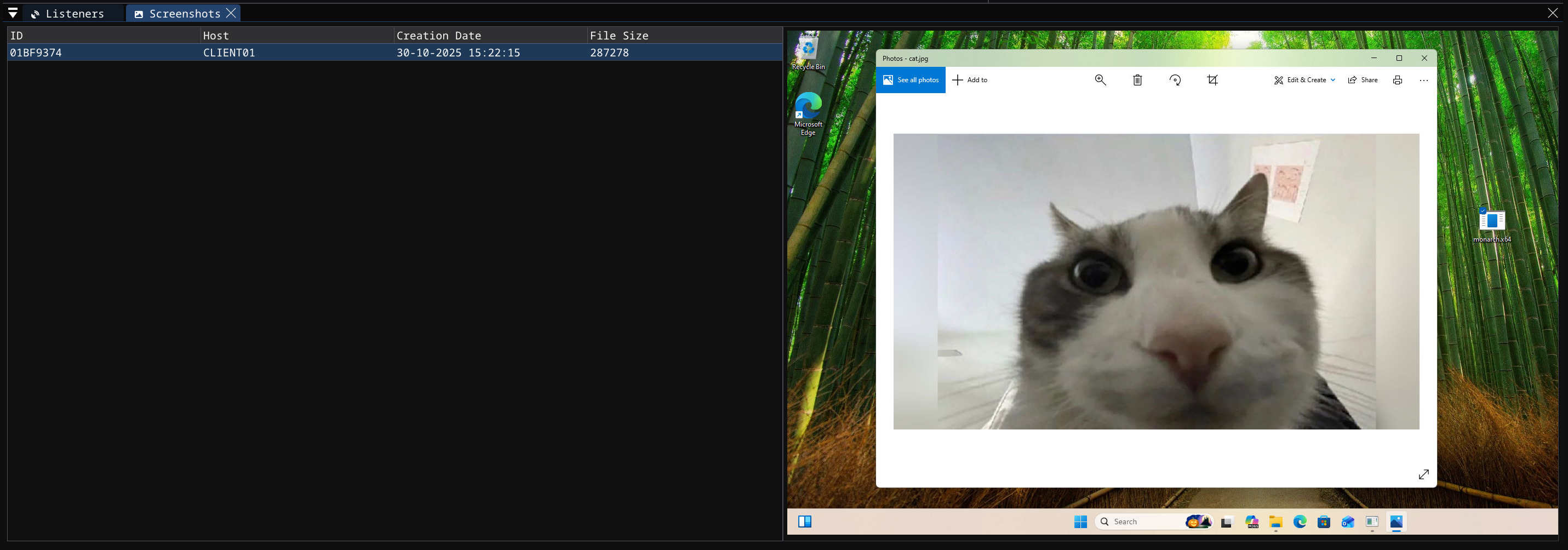Viewport: 1568px width, 550px height.
Task: Click See all photos
Action: [x=911, y=79]
